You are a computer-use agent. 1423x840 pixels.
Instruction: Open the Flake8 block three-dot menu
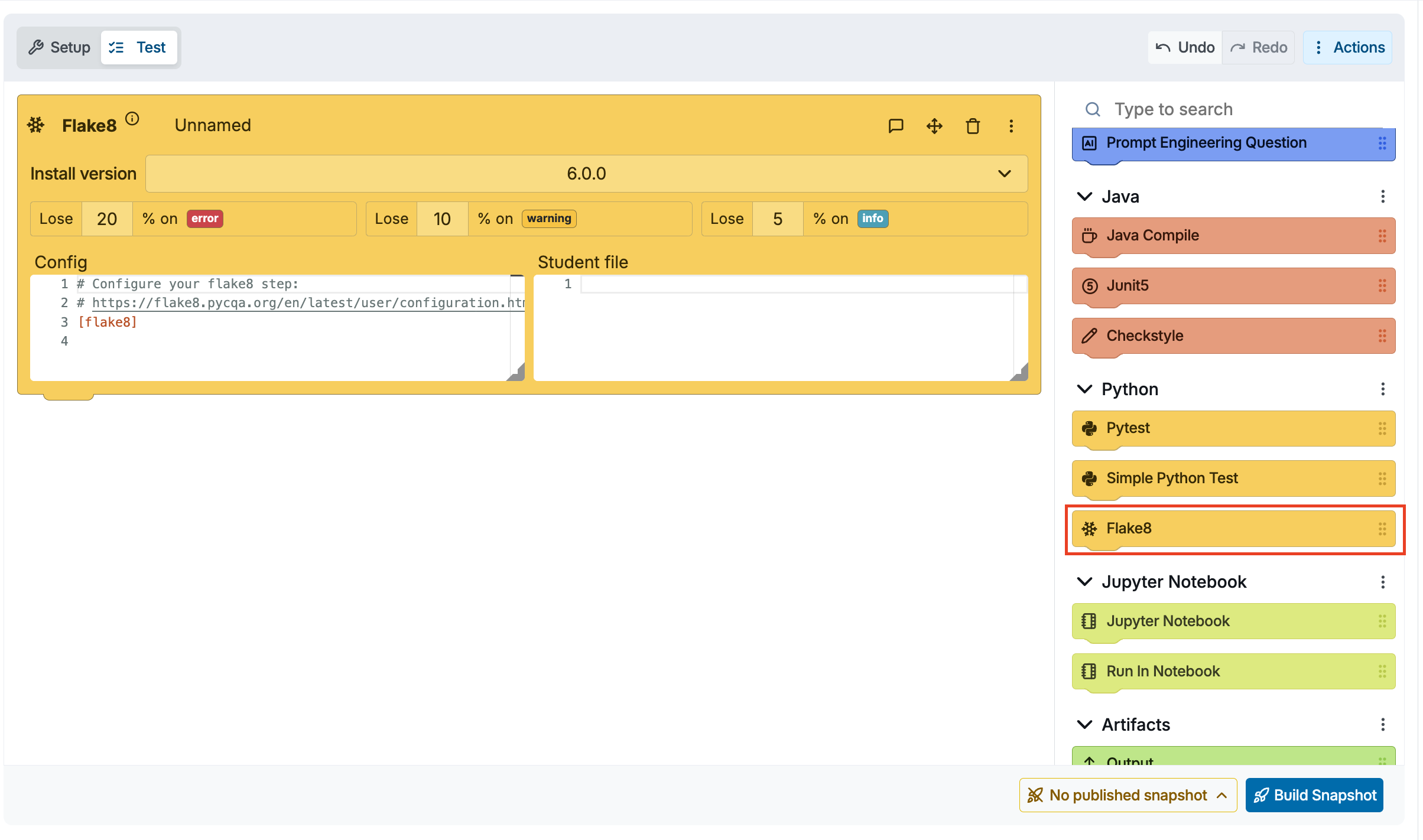(x=1011, y=126)
